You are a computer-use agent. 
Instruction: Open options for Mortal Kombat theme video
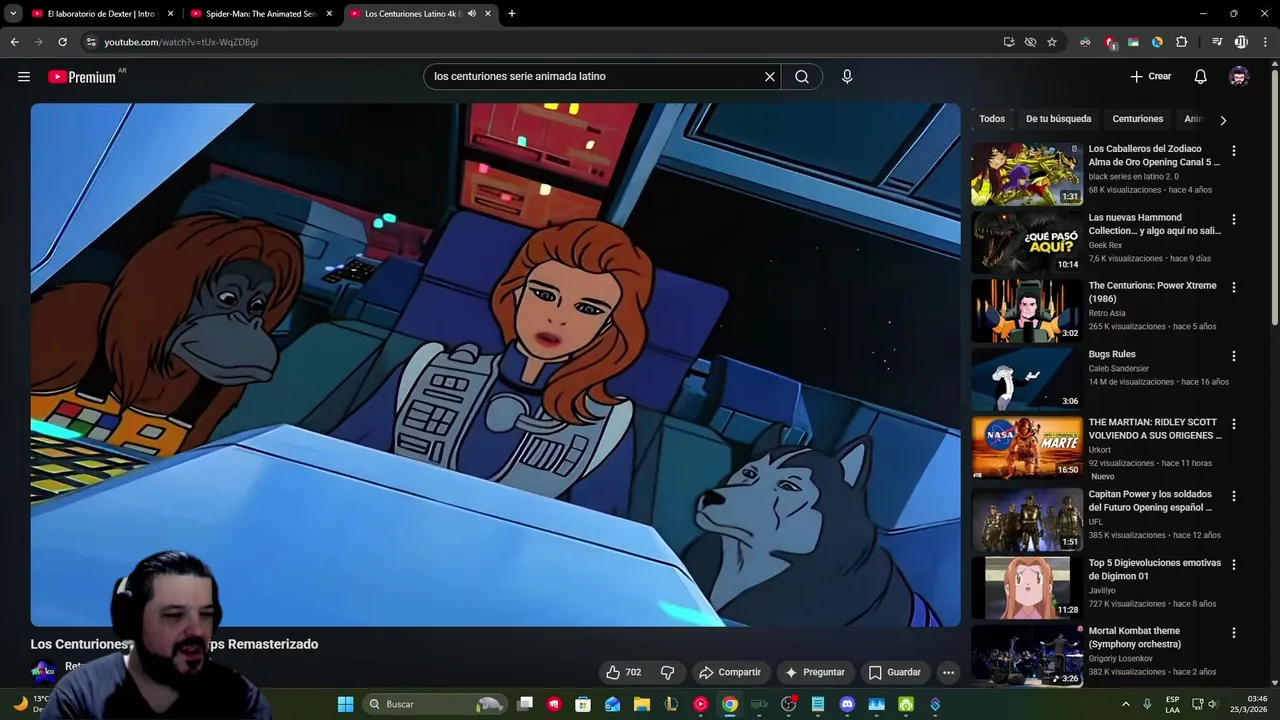point(1233,633)
